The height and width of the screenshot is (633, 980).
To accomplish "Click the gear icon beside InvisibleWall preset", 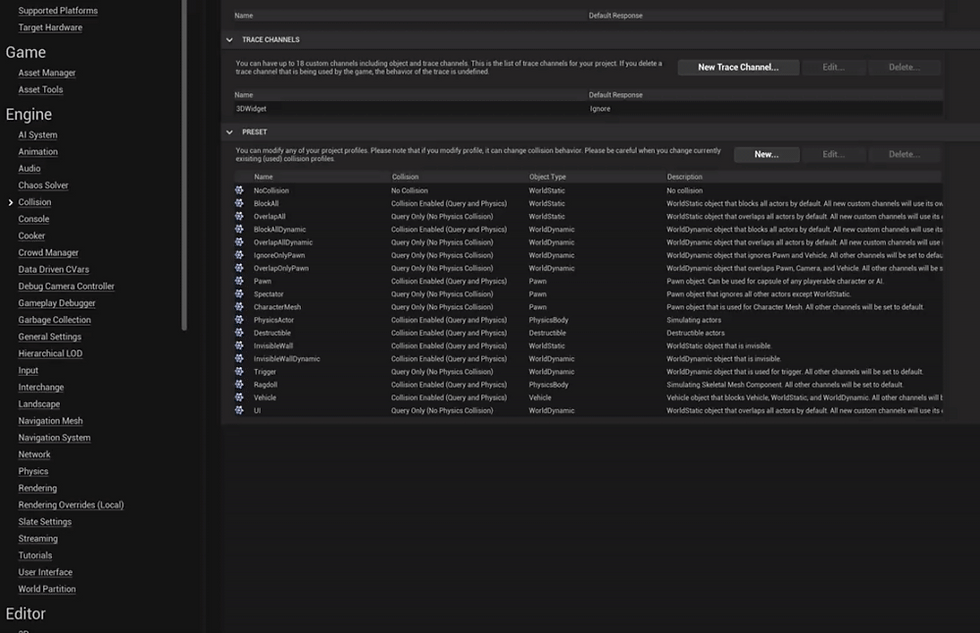I will 239,346.
